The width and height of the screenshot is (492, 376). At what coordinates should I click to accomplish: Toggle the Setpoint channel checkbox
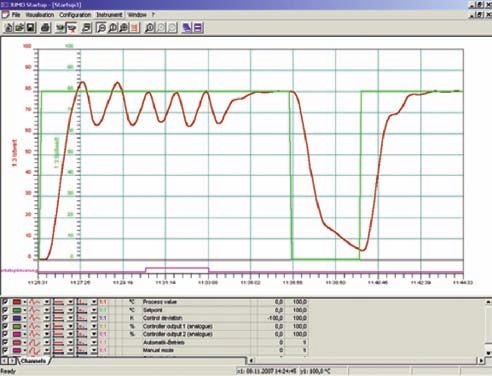pos(5,310)
